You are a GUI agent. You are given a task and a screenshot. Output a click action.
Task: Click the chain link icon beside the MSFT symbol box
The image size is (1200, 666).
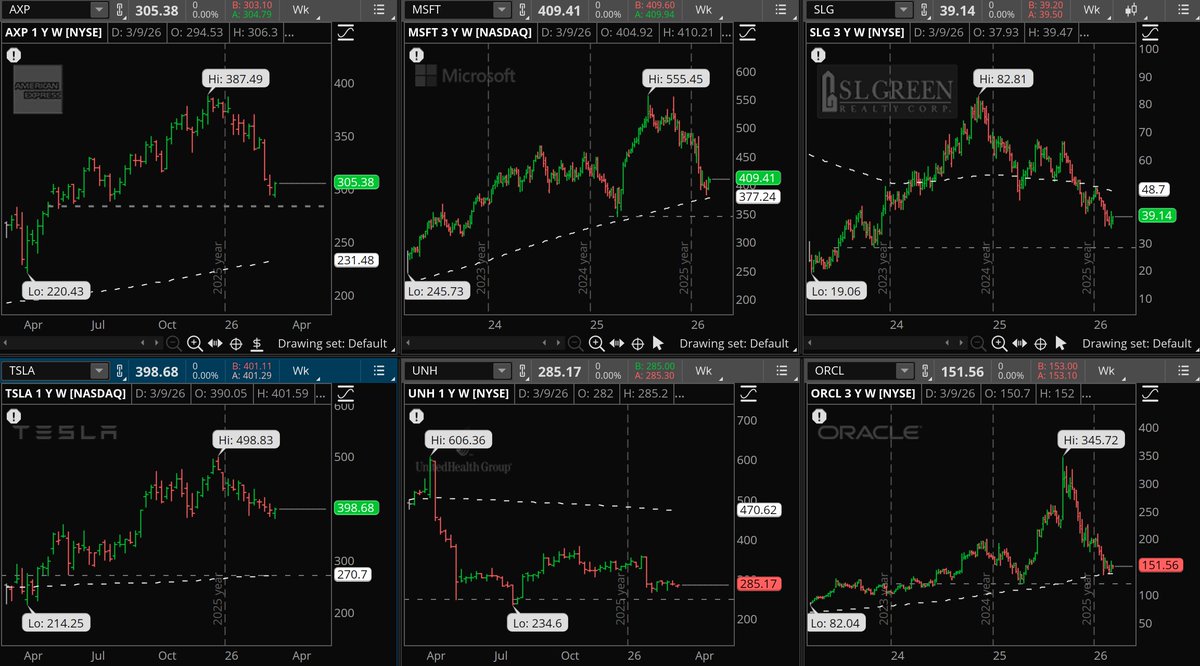coord(523,10)
